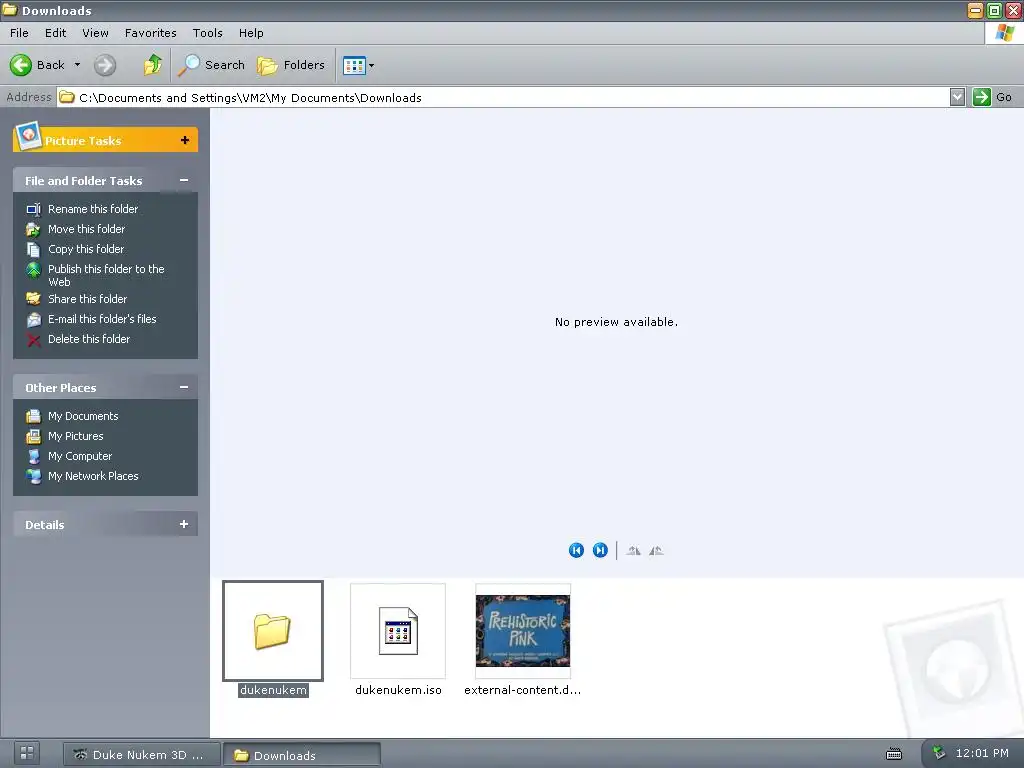Click the My Documents folder icon
Image resolution: width=1024 pixels, height=768 pixels.
pos(33,416)
